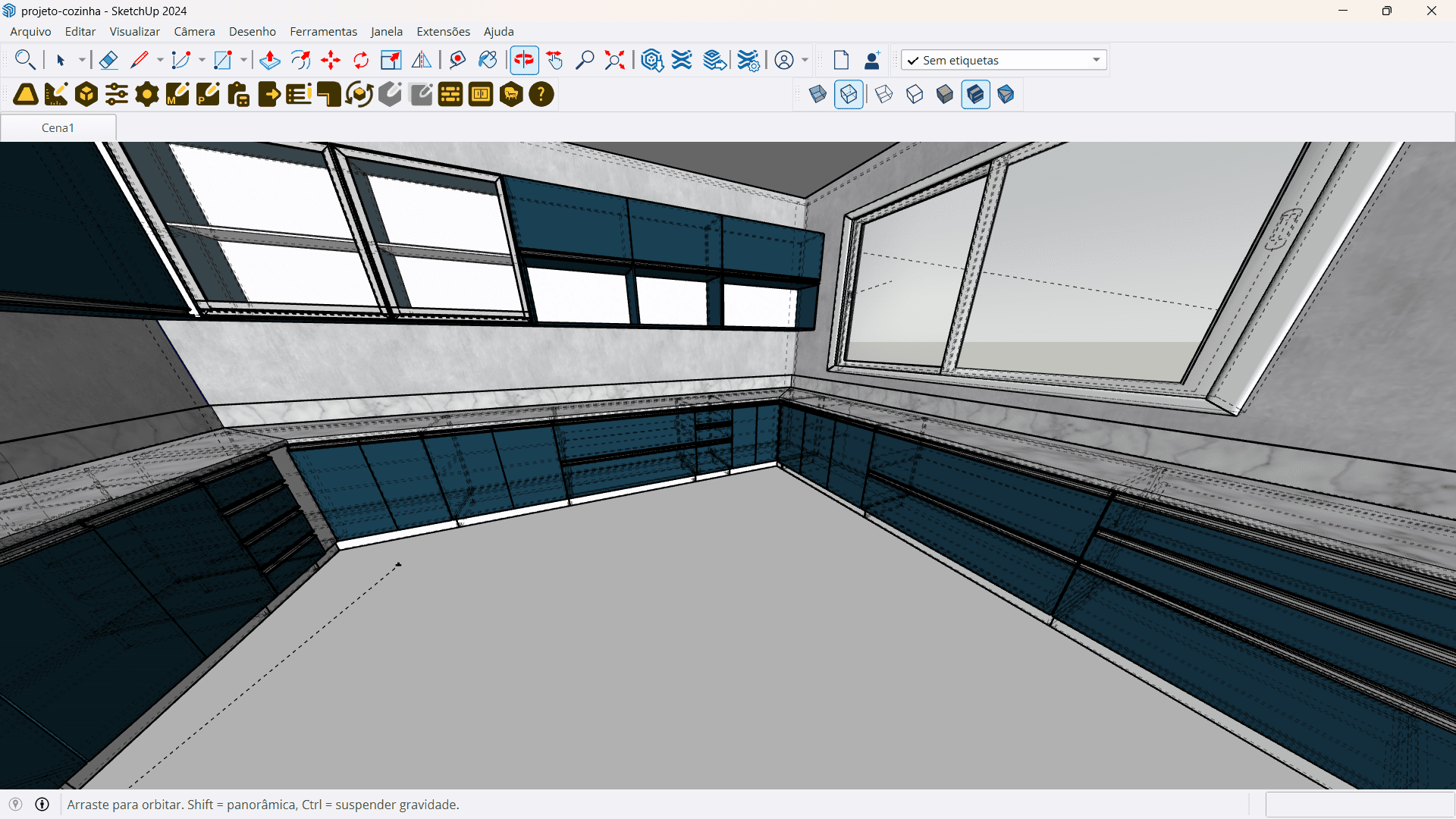Switch to Shaded With Textures style
Screen dimensions: 1456x819
[x=975, y=94]
